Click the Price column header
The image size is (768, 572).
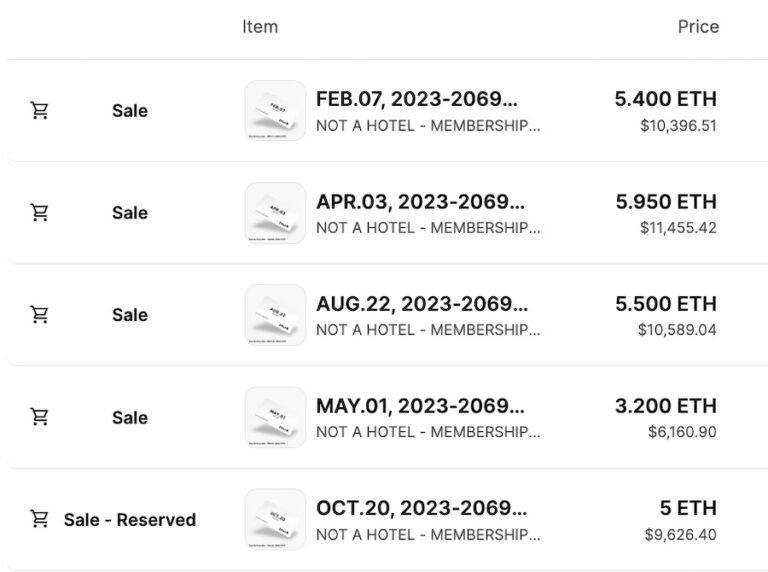698,26
